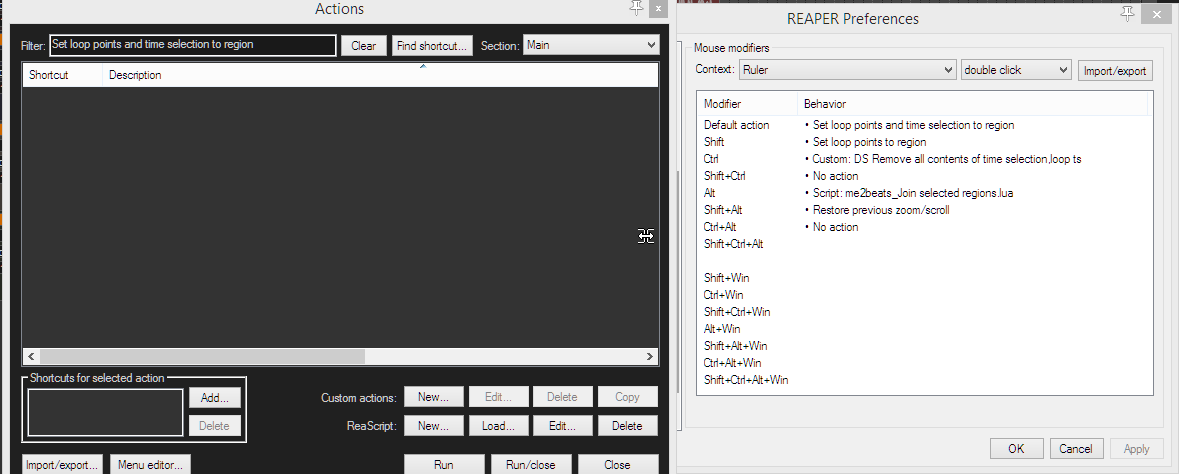Load a ReaScript file

(x=498, y=425)
